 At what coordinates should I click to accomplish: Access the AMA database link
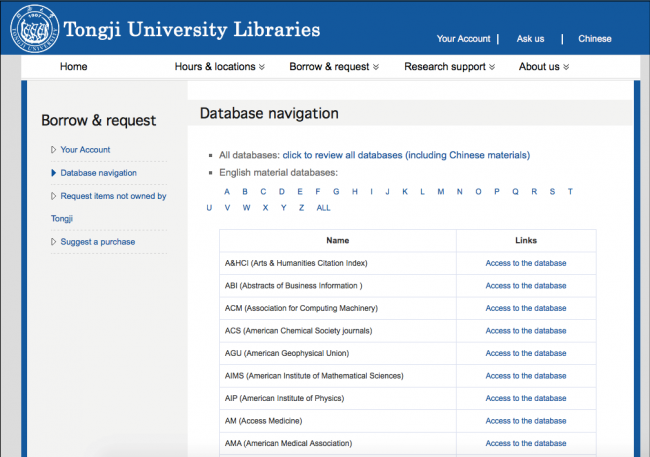(526, 443)
